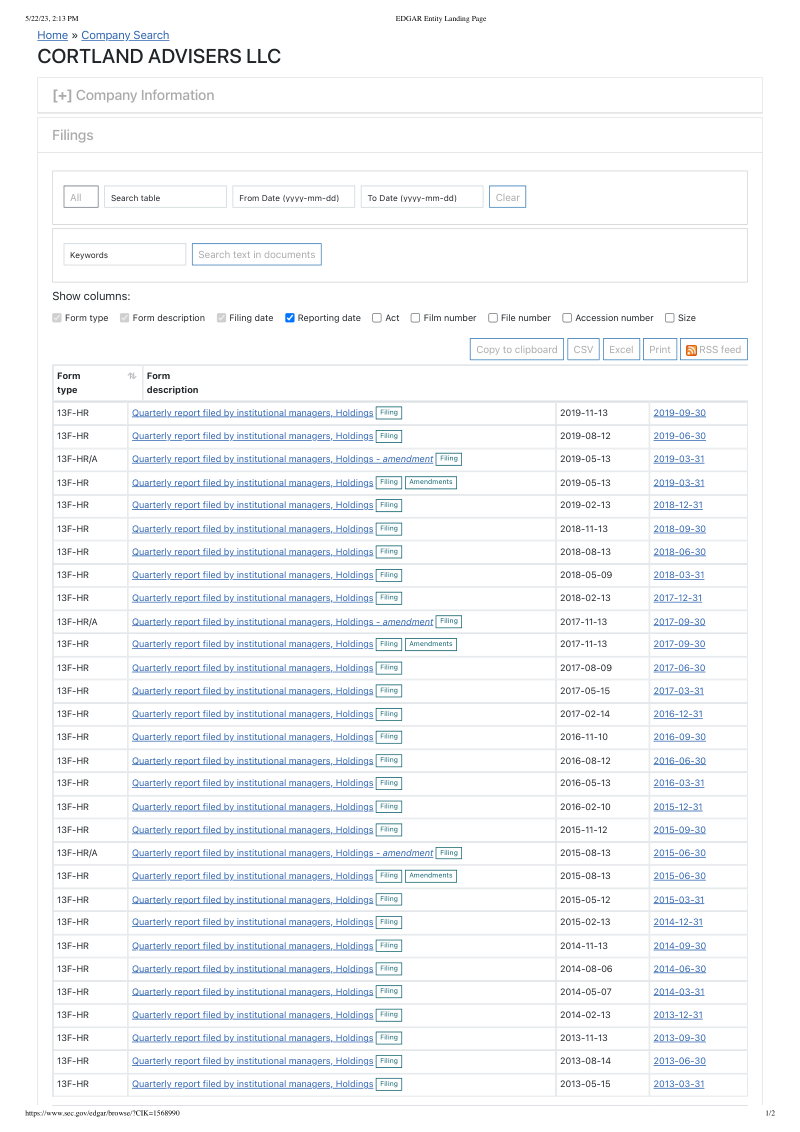The image size is (800, 1132).
Task: Click the To Date input field
Action: 422,197
